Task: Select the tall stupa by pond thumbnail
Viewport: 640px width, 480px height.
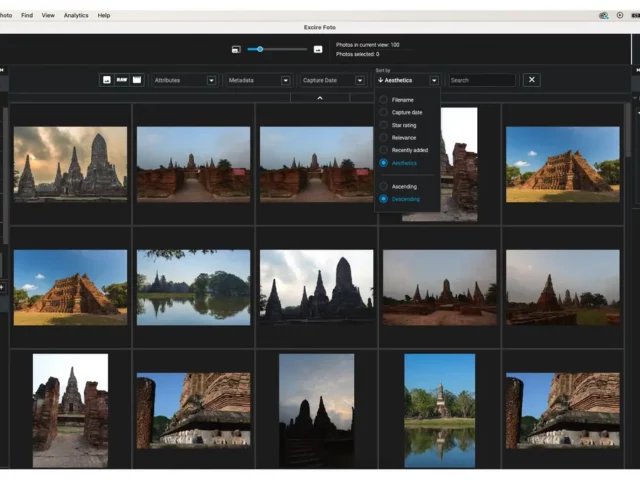Action: [440, 411]
